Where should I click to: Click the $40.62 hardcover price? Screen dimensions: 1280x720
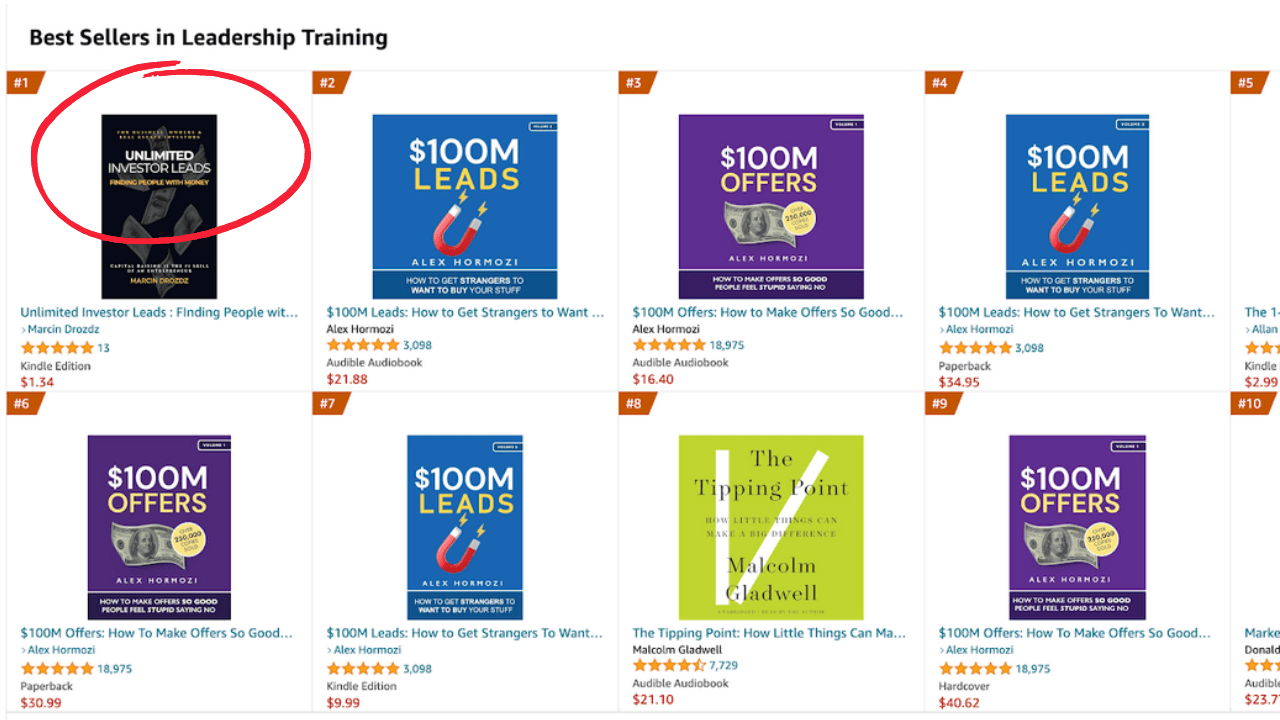959,703
